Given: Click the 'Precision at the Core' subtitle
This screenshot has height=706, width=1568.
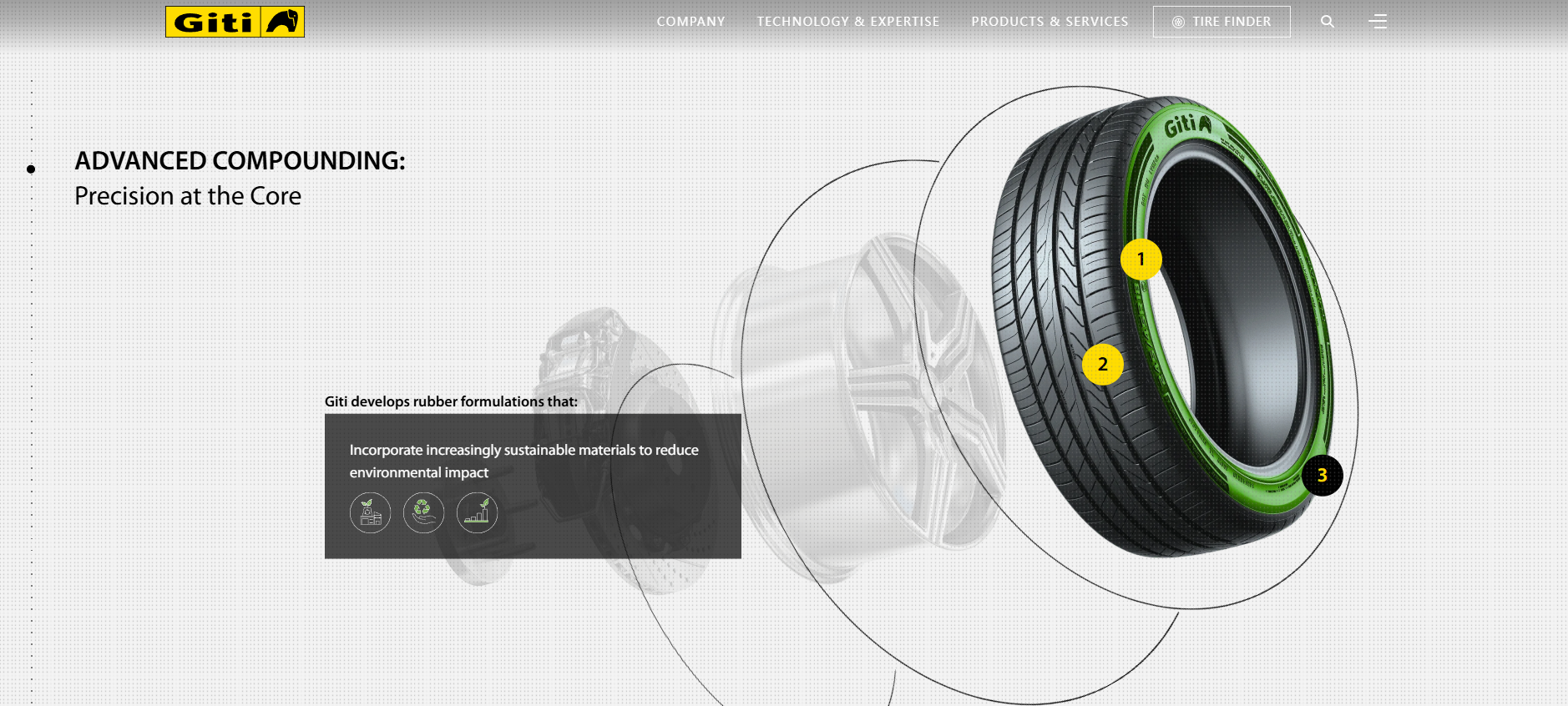Looking at the screenshot, I should click(x=188, y=196).
